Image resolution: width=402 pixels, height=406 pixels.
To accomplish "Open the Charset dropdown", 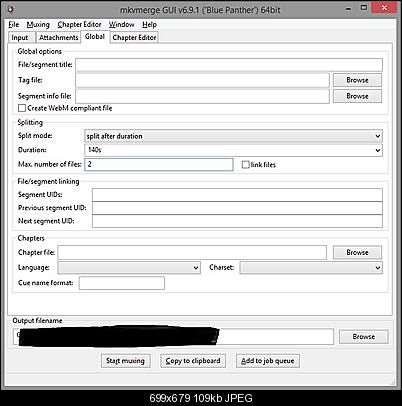I will 311,268.
